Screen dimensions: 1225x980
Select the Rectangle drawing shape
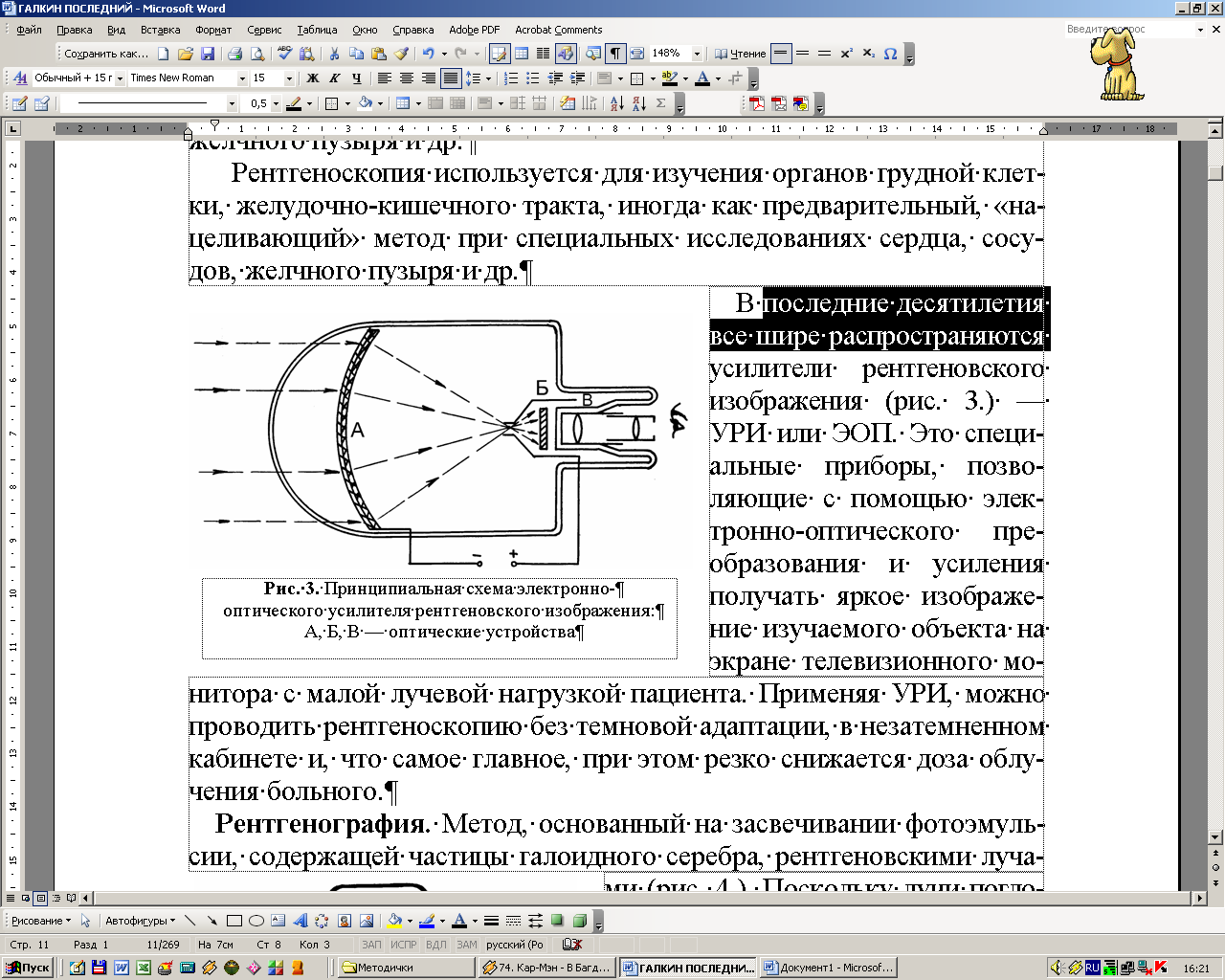[234, 921]
